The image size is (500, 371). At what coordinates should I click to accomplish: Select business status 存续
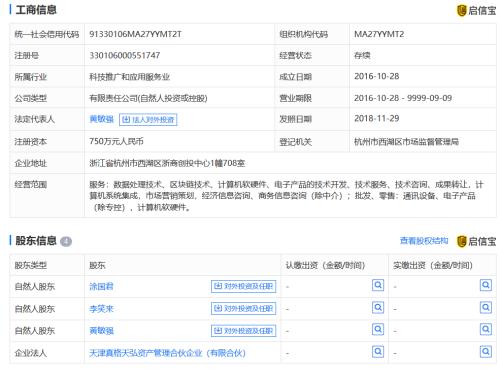[x=362, y=55]
